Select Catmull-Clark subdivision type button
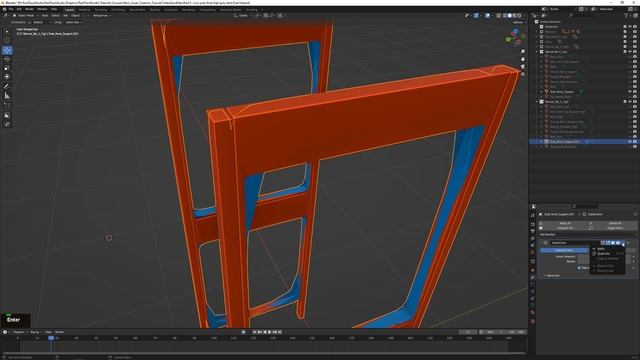Image resolution: width=640 pixels, height=360 pixels. point(564,250)
